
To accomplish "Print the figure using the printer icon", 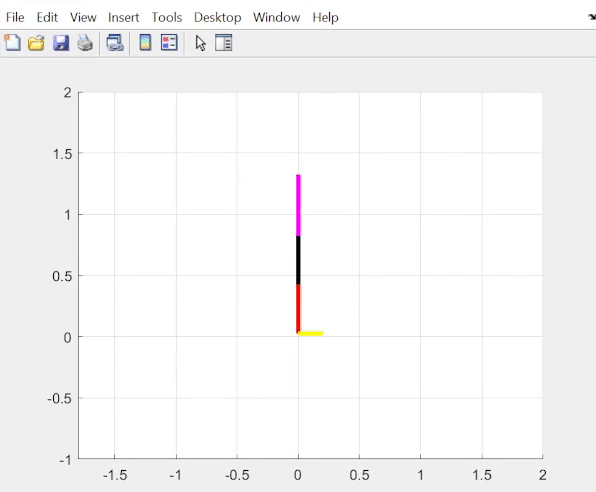I will tap(85, 43).
